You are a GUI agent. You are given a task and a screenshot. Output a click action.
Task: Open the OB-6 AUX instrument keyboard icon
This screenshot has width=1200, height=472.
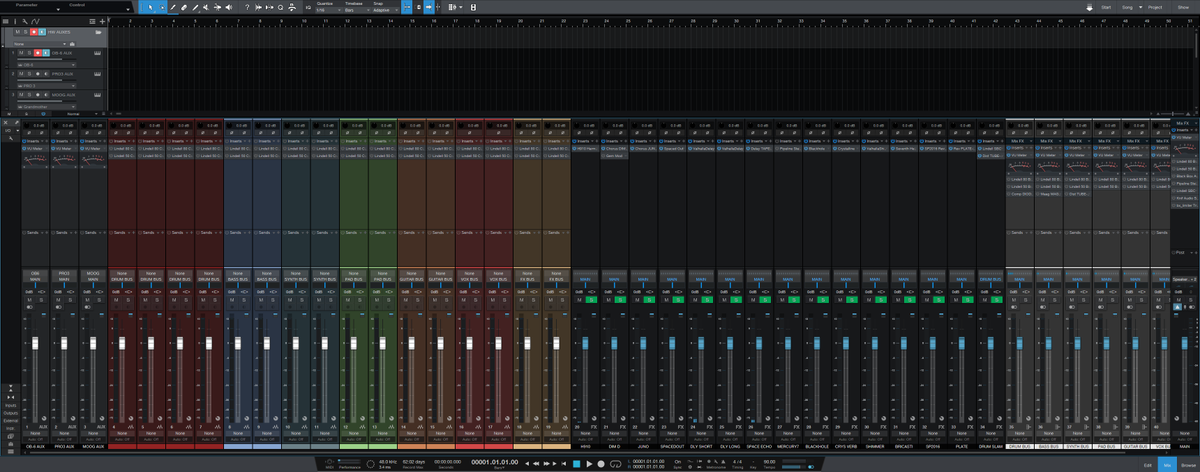tap(97, 53)
